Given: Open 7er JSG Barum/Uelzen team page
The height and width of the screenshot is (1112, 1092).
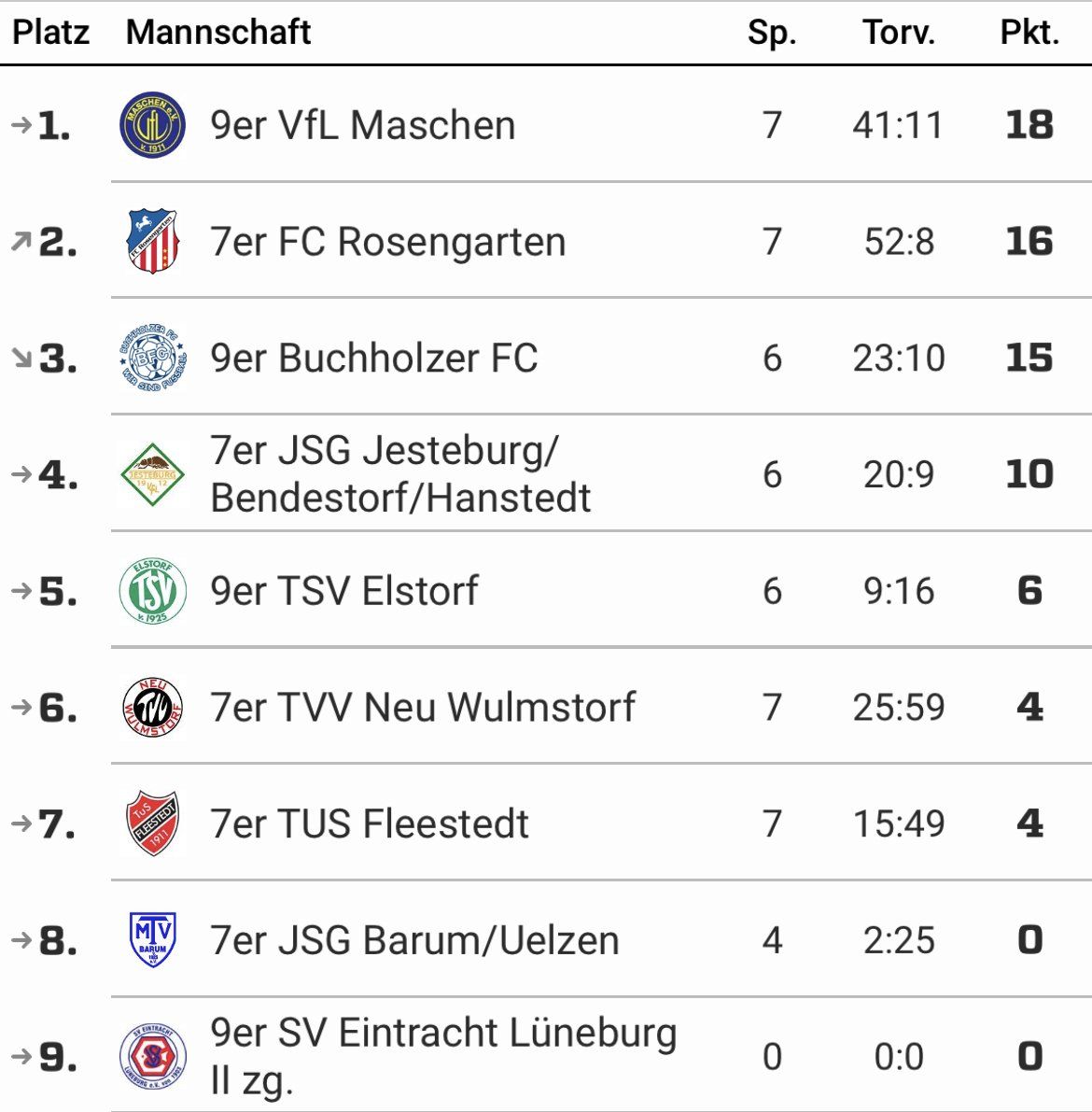Looking at the screenshot, I should click(414, 940).
